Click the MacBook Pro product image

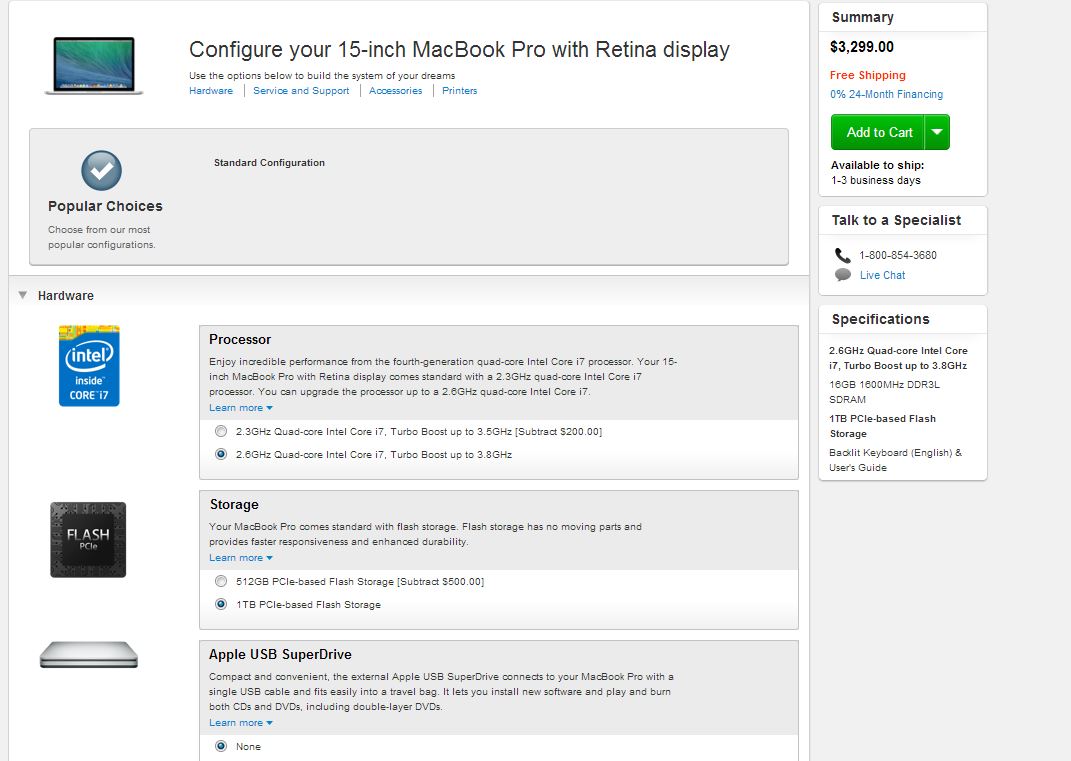click(94, 66)
